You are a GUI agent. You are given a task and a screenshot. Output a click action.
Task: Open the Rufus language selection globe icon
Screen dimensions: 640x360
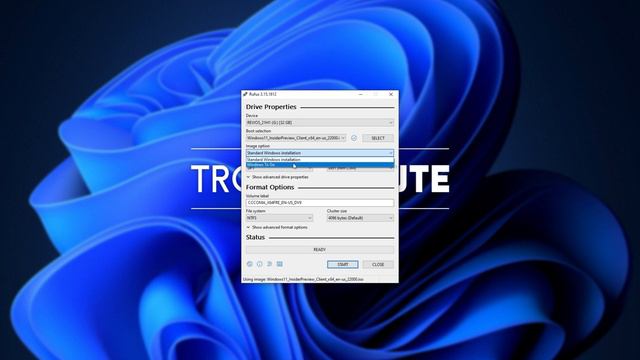pos(250,264)
